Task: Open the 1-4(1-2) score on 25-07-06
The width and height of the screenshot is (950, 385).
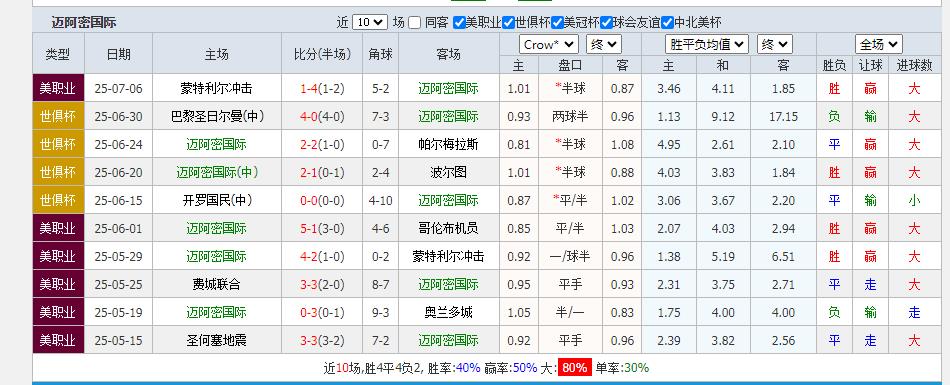Action: point(322,89)
